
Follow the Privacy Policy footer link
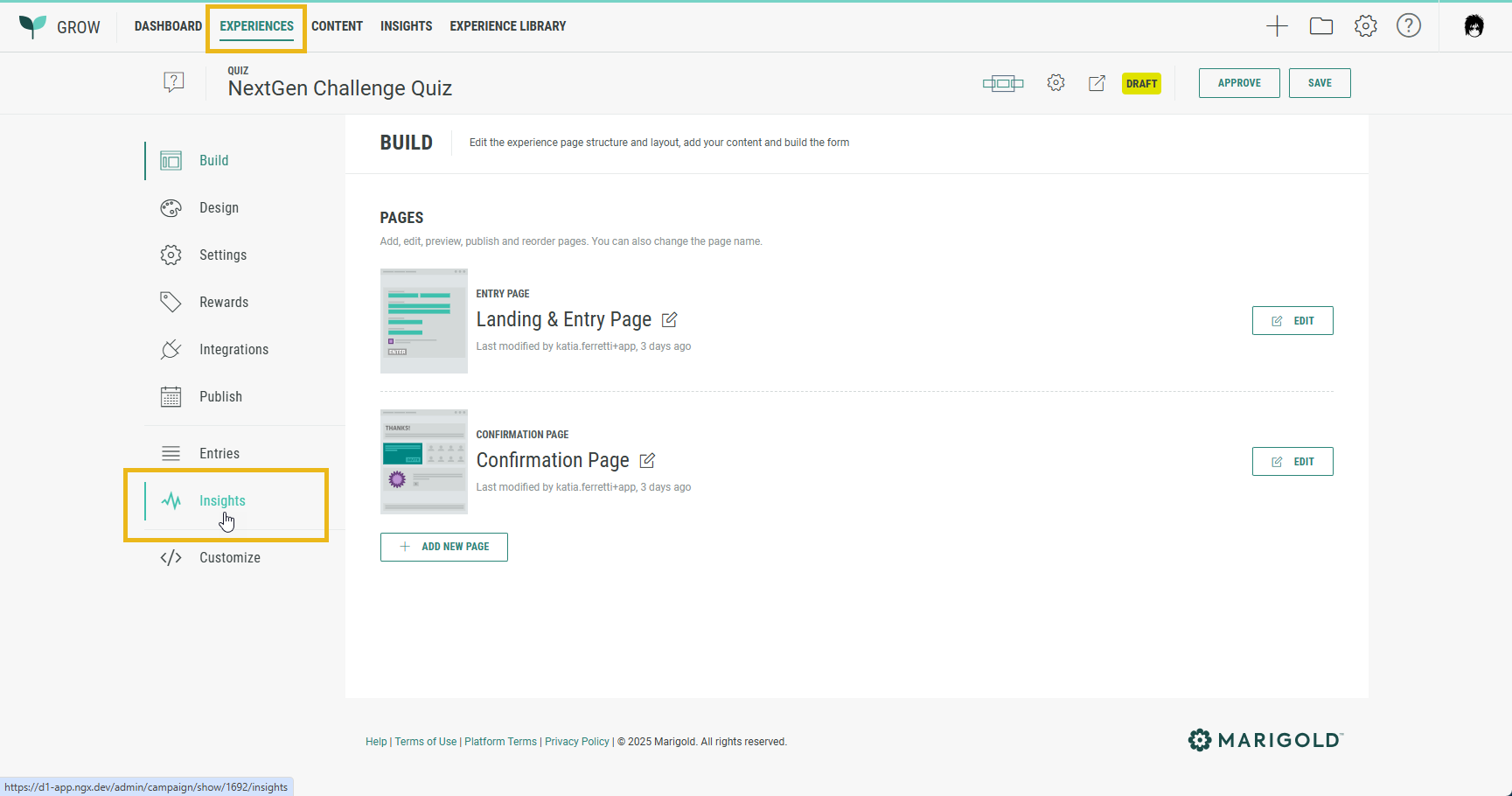(x=576, y=742)
